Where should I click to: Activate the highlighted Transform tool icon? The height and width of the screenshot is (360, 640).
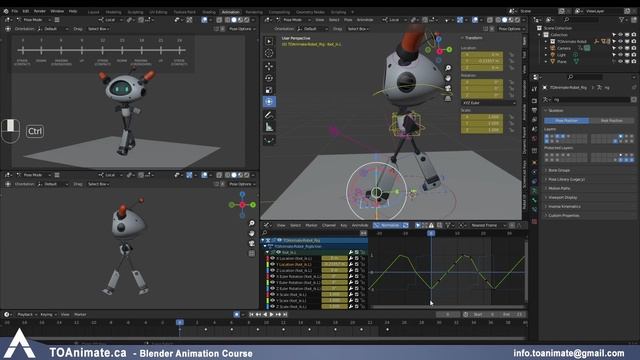(x=269, y=102)
